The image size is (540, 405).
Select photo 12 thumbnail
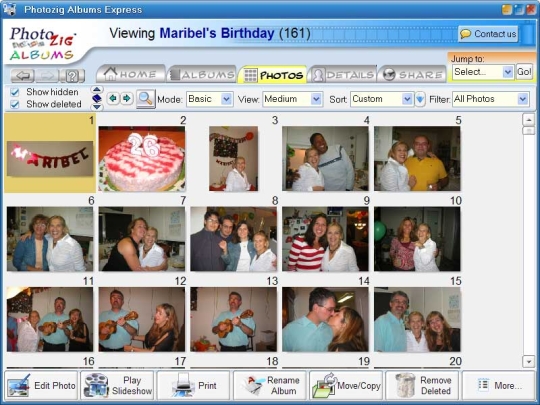[x=142, y=320]
